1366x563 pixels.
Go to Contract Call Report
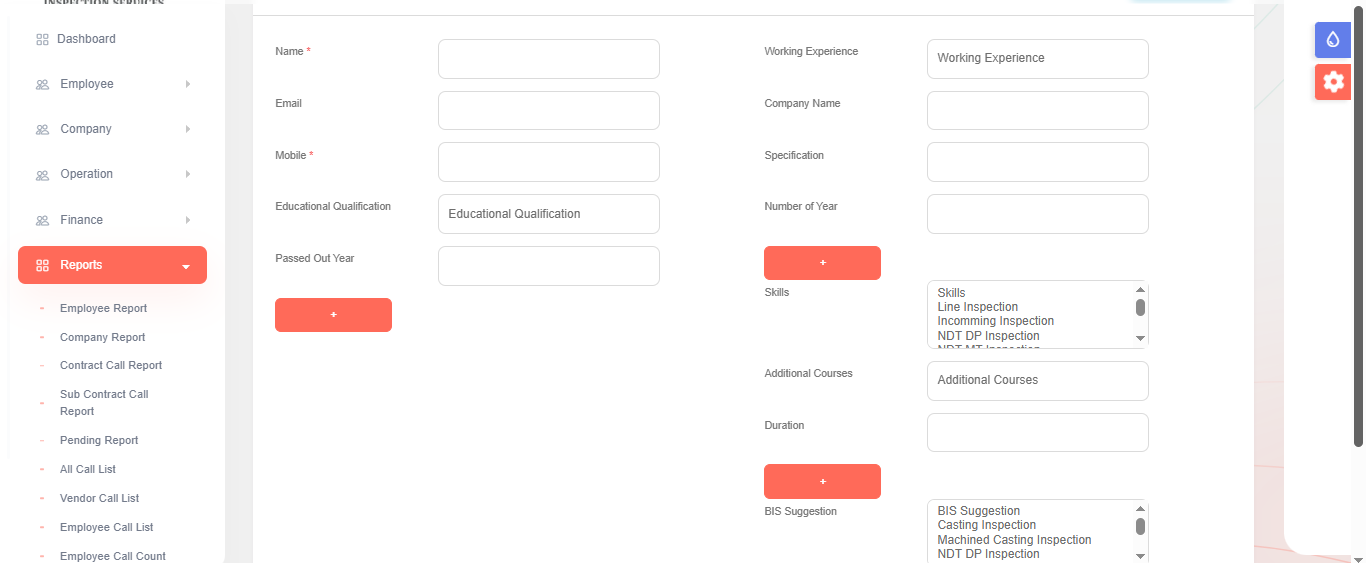pyautogui.click(x=110, y=365)
